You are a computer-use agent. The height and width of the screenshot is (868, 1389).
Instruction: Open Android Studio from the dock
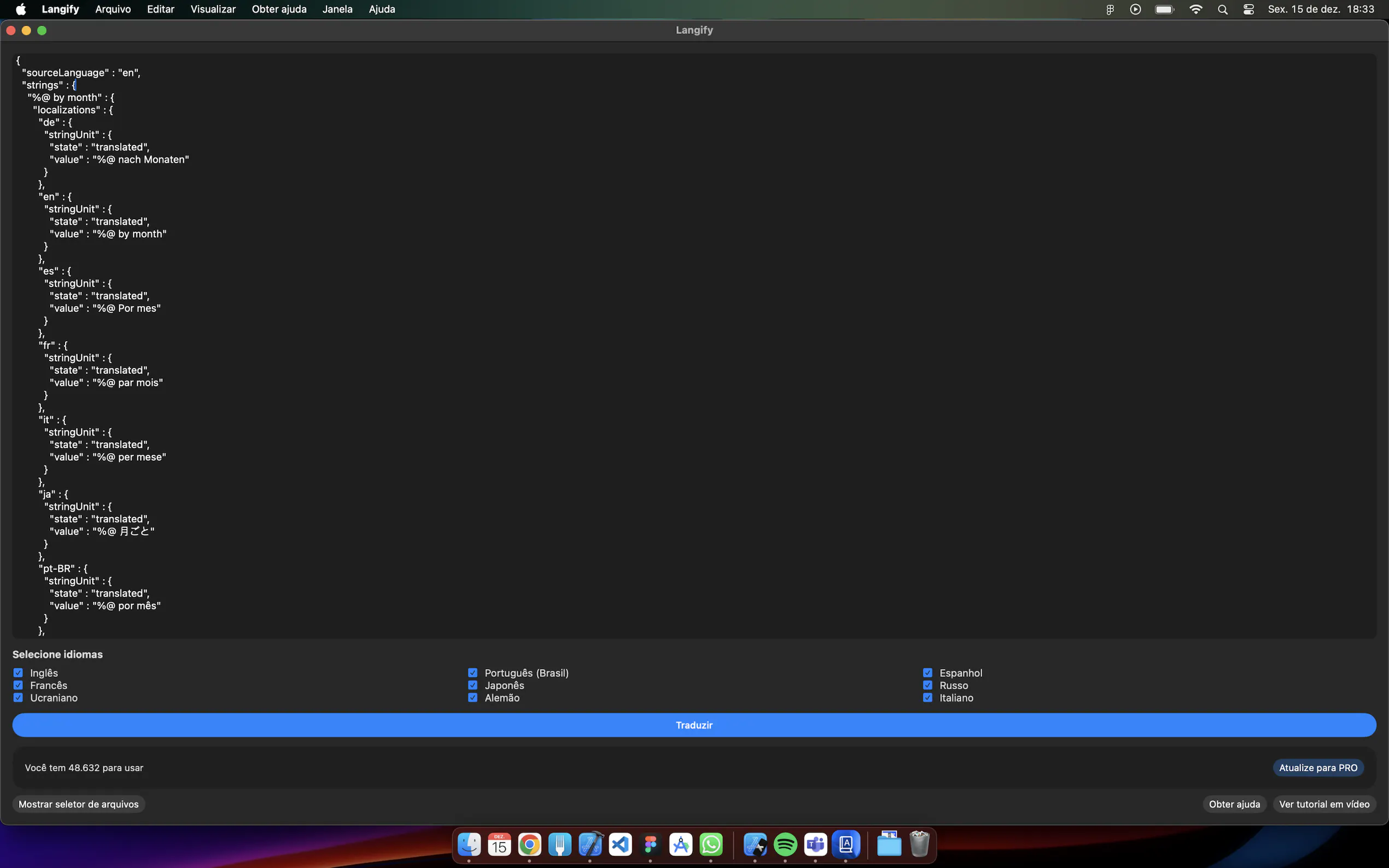[x=681, y=844]
